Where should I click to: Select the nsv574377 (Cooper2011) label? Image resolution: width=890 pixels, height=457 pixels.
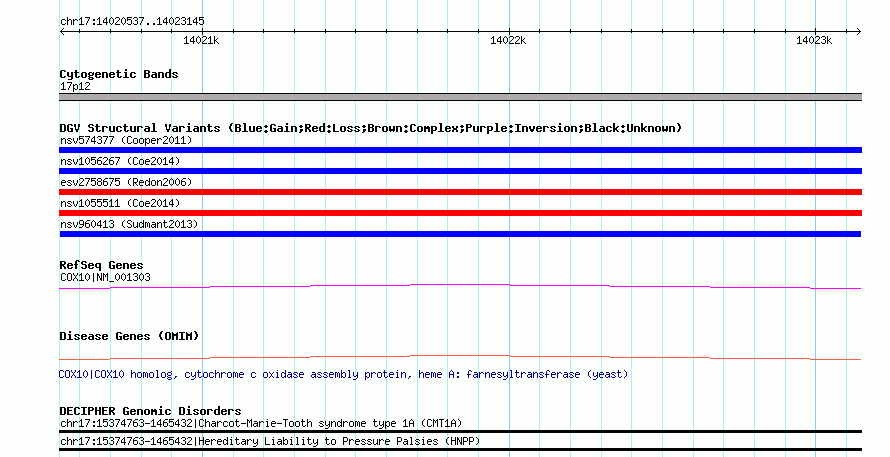[x=126, y=140]
